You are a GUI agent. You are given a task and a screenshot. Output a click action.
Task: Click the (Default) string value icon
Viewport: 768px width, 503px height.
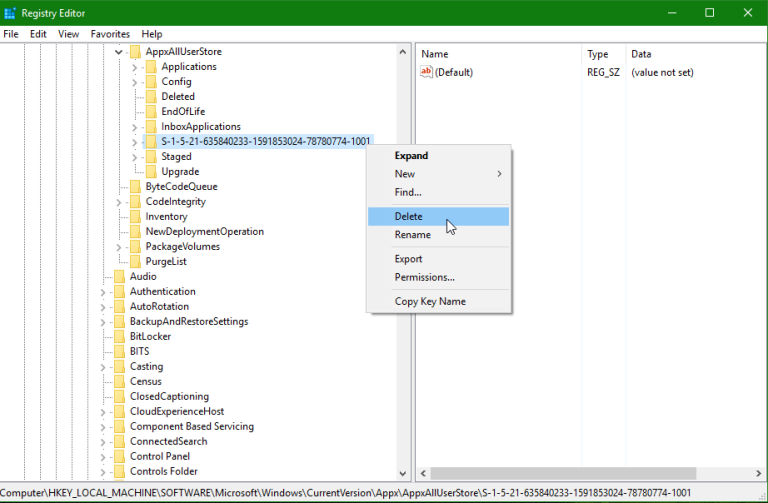(x=427, y=72)
